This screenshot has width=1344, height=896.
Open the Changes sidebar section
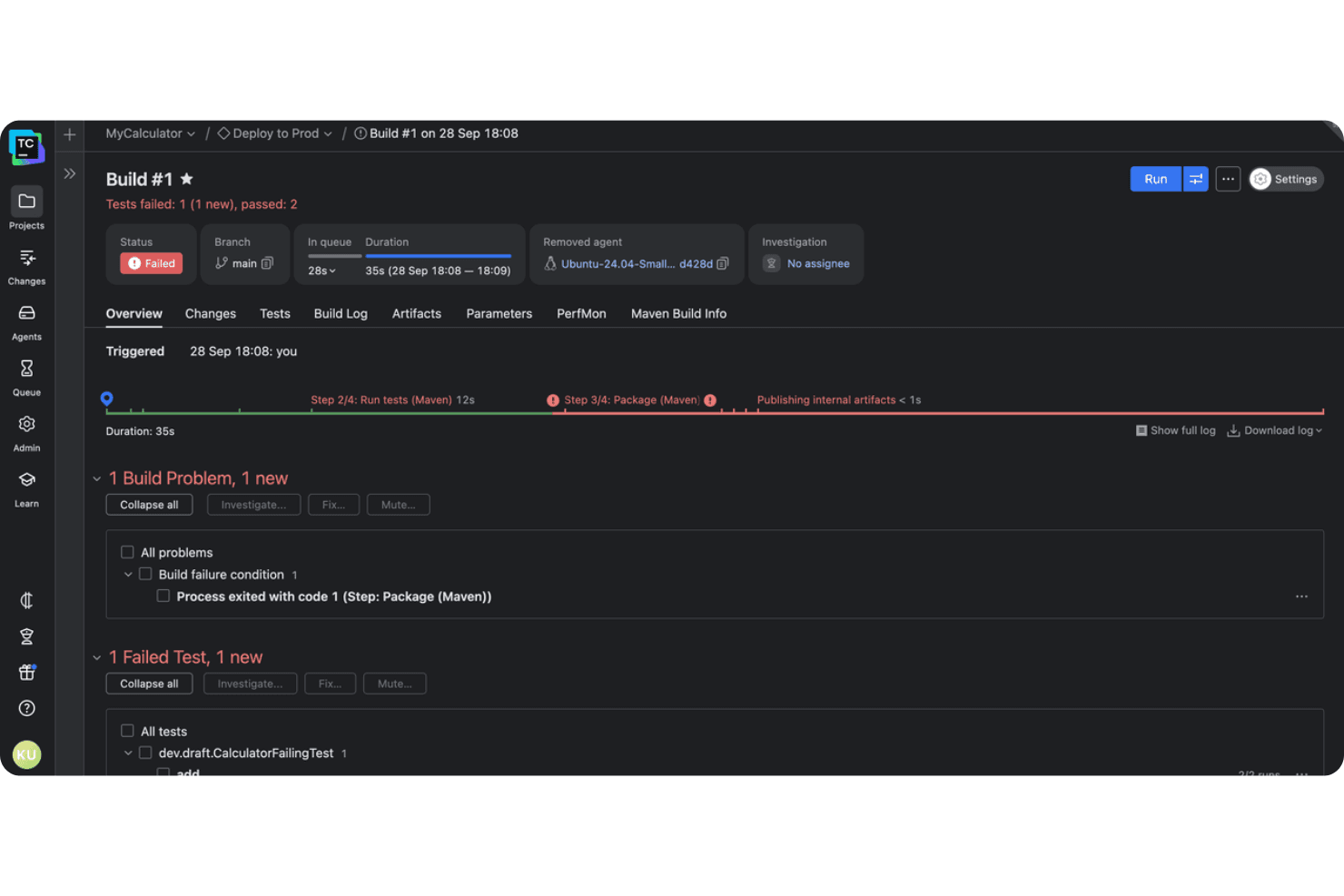(x=26, y=266)
